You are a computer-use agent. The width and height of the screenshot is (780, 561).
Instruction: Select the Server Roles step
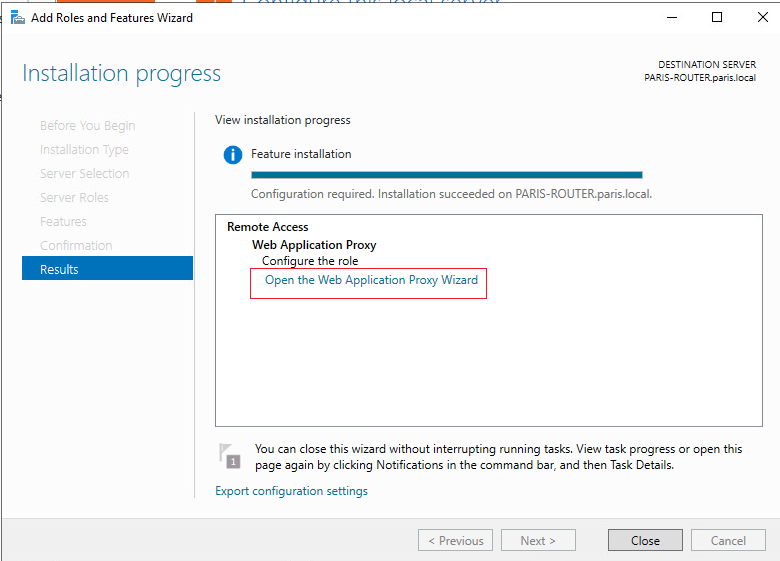pos(74,197)
